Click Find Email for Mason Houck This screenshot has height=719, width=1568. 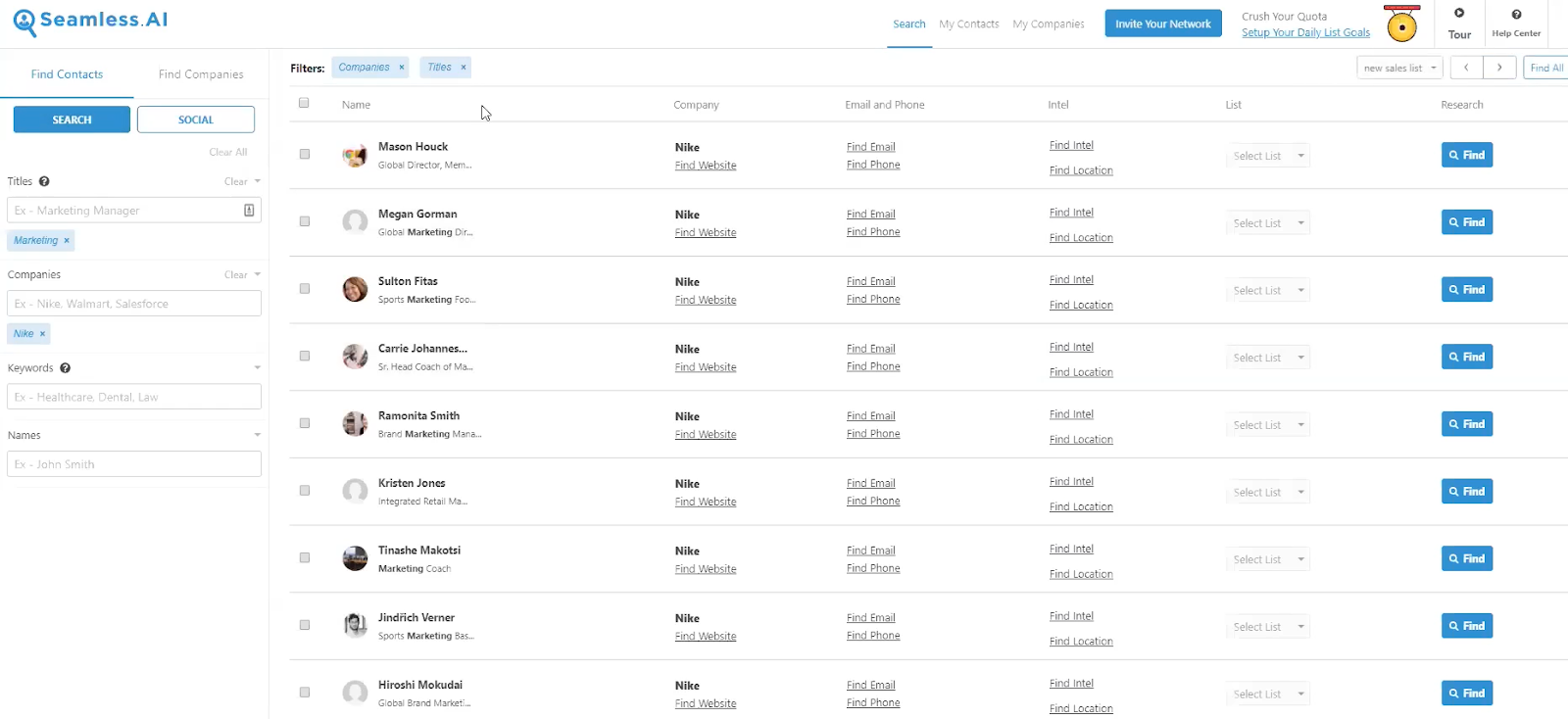pos(871,147)
